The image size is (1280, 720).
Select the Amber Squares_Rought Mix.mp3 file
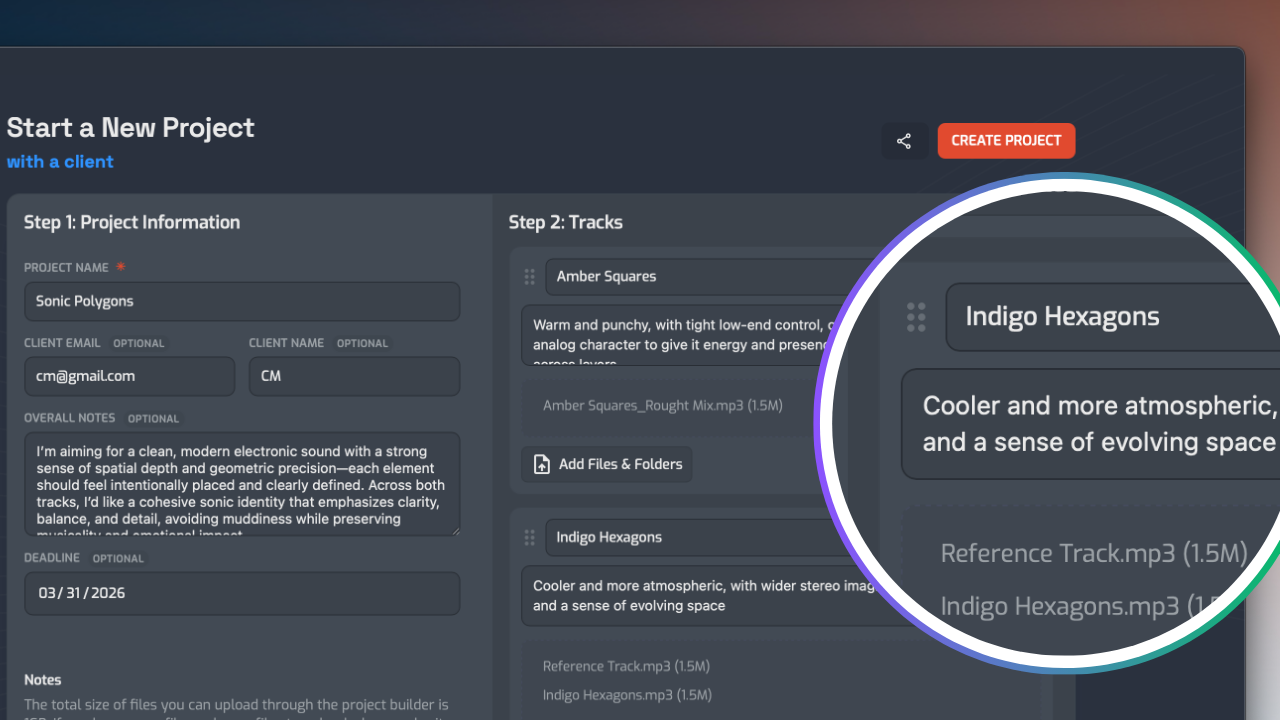tap(662, 406)
